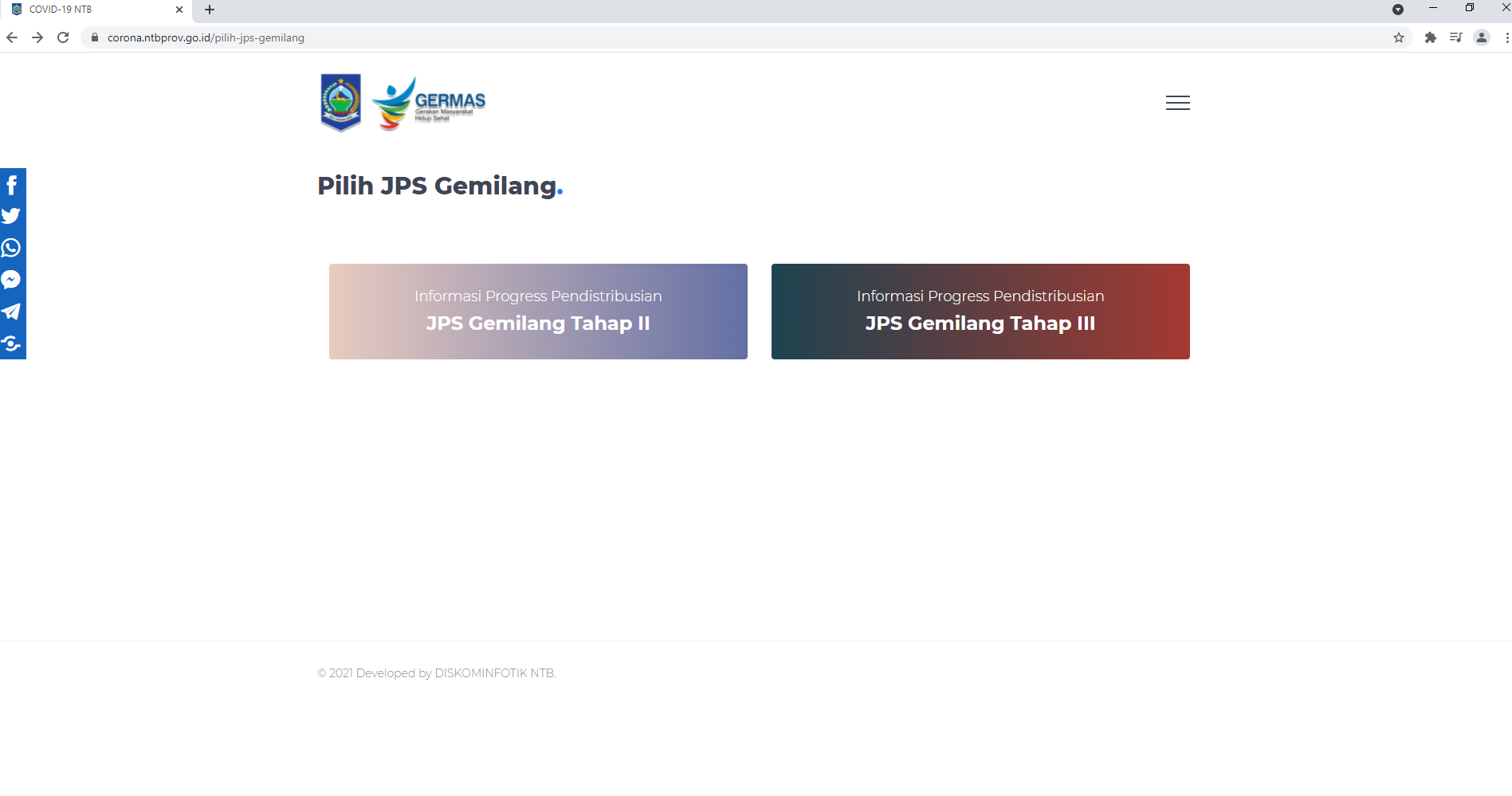
Task: Select the COVID-19 NTB browser tab
Action: pyautogui.click(x=88, y=10)
